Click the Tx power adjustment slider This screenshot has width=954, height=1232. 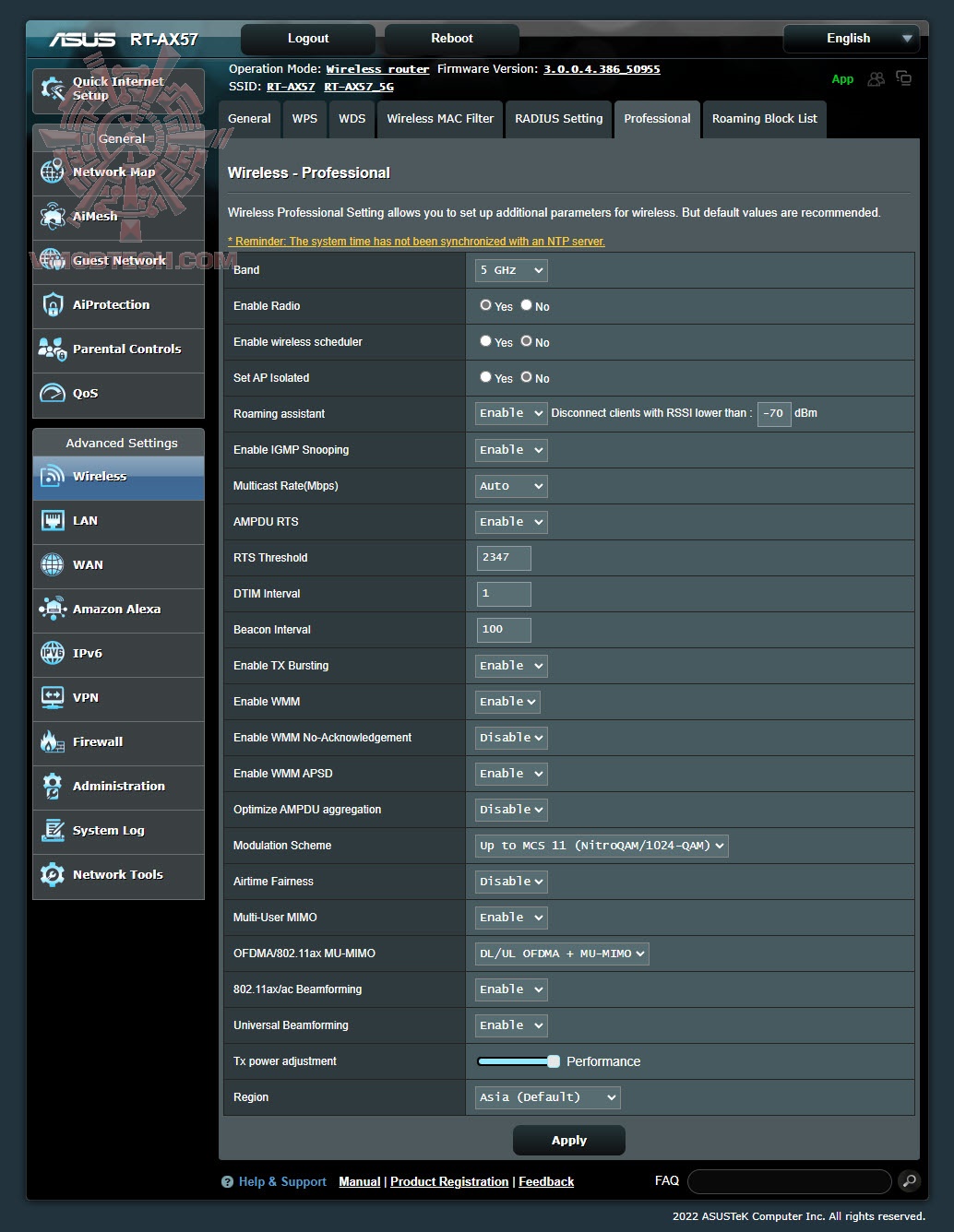coord(518,1061)
